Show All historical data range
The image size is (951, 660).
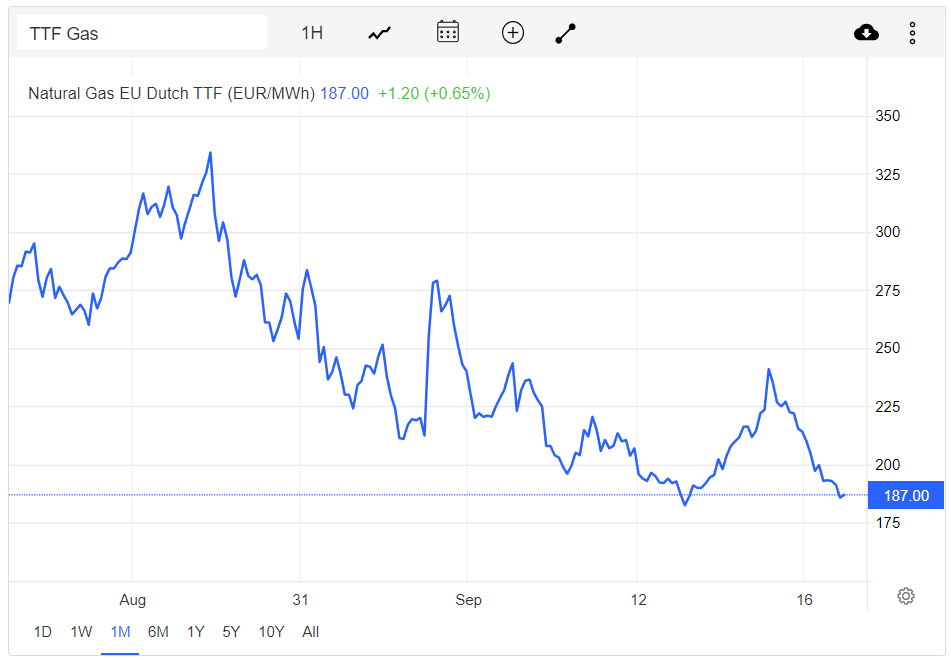311,632
